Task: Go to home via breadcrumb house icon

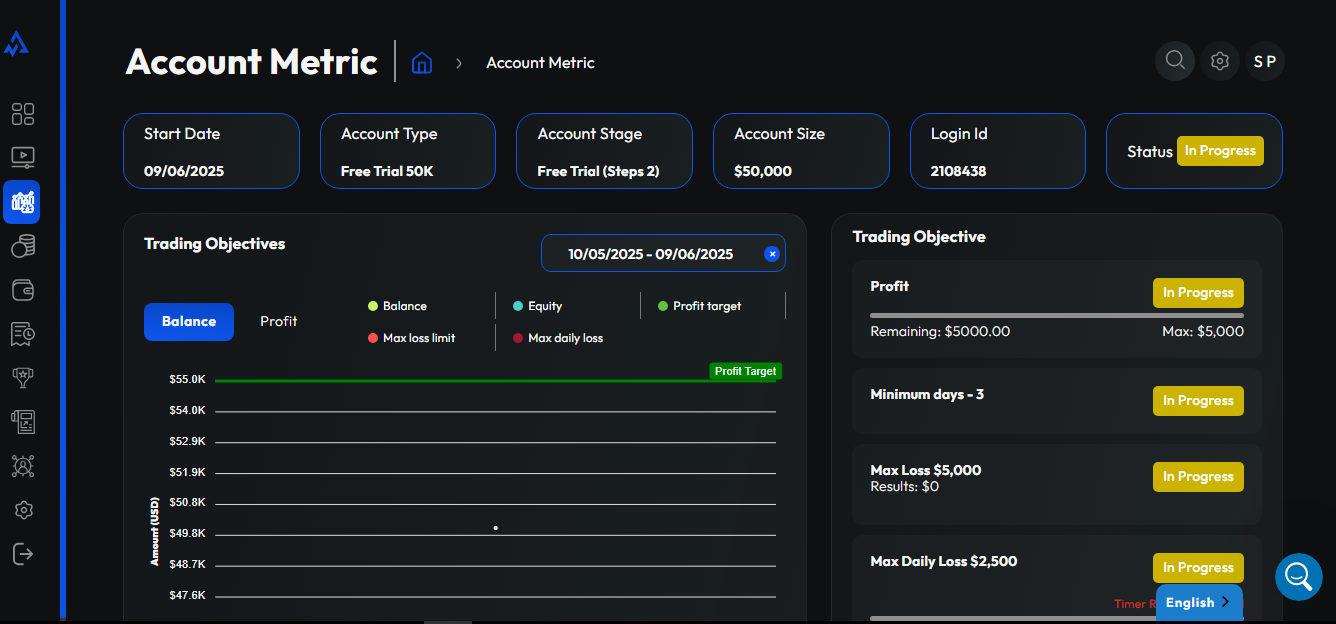Action: point(422,63)
